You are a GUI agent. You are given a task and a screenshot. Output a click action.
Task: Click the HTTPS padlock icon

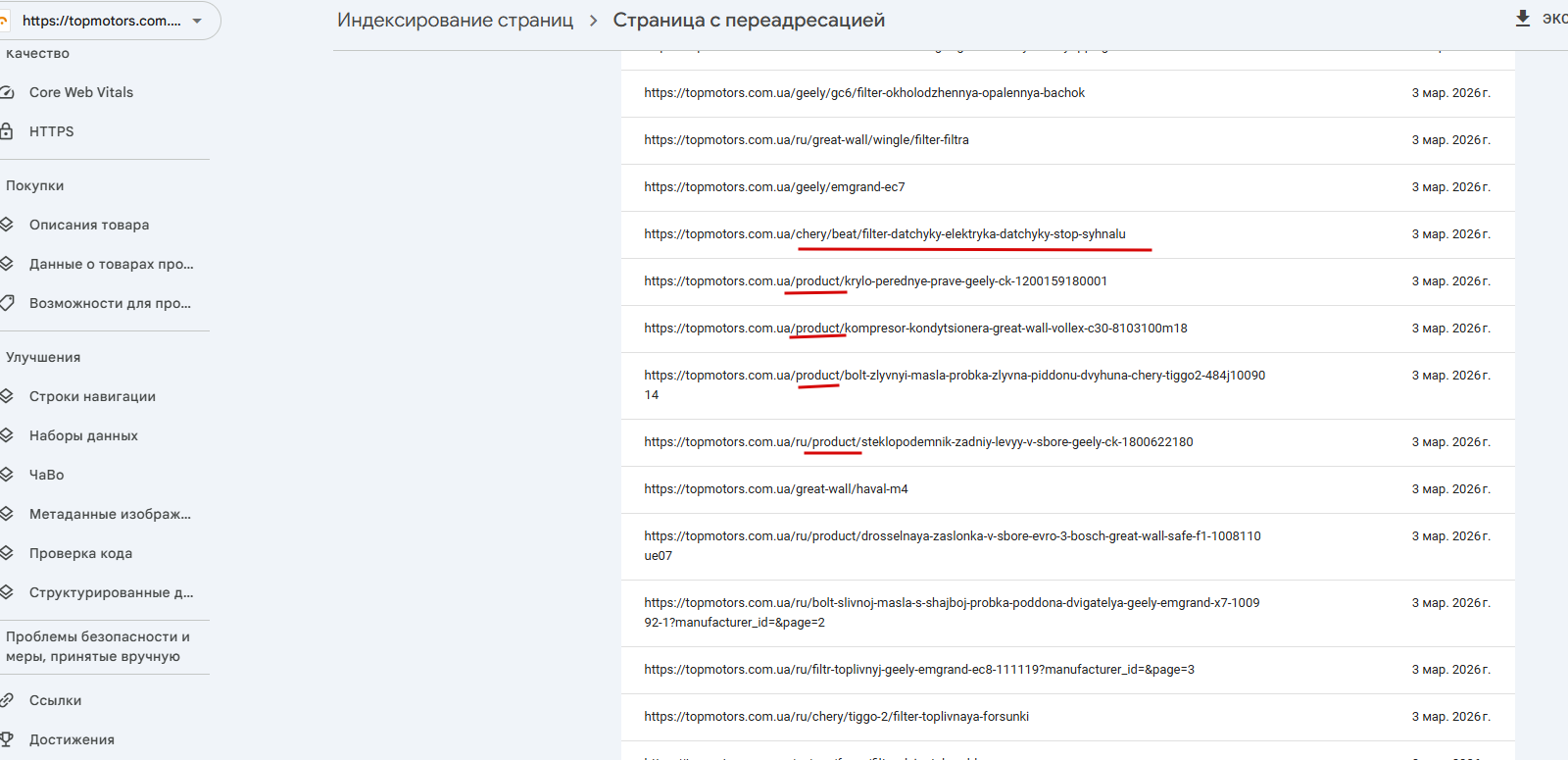[x=6, y=131]
